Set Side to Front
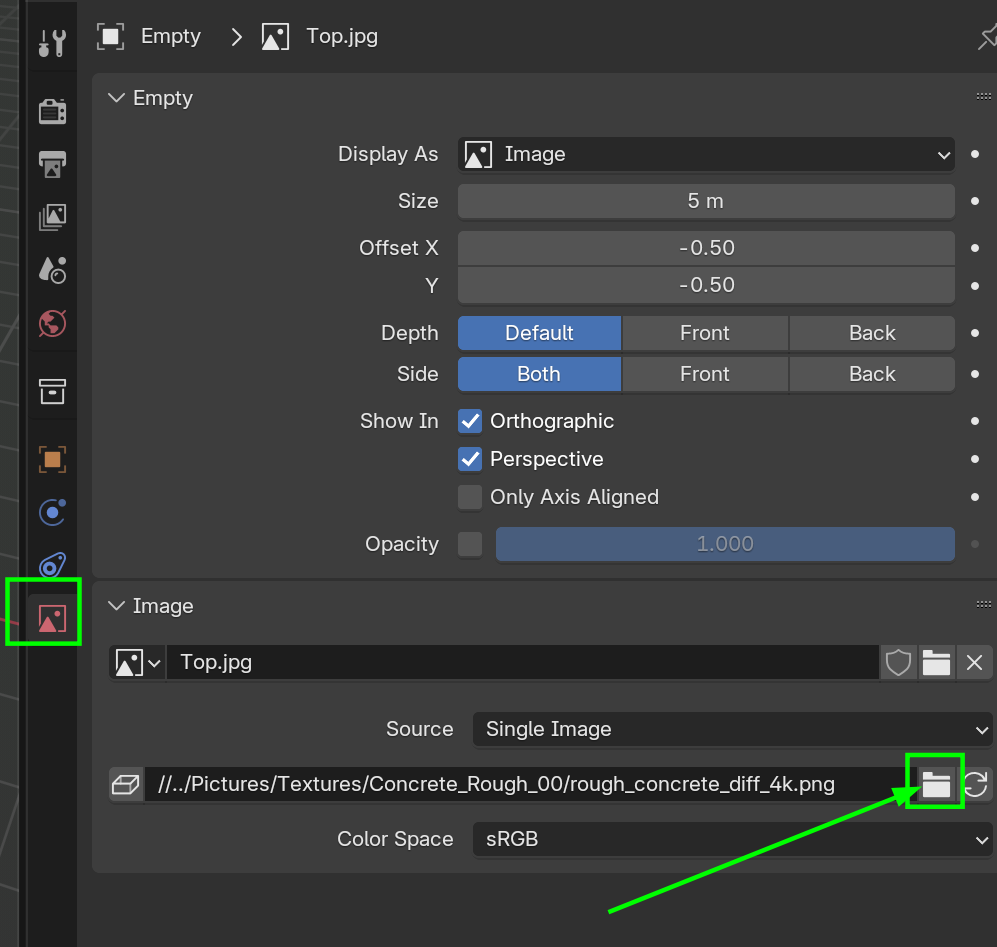 coord(705,374)
